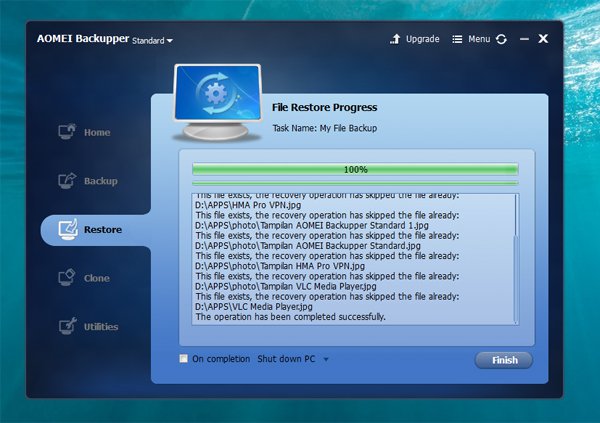Viewport: 600px width, 423px height.
Task: Select the Tampilan AOMEI Backupper Standard.jpg line
Action: [x=308, y=246]
